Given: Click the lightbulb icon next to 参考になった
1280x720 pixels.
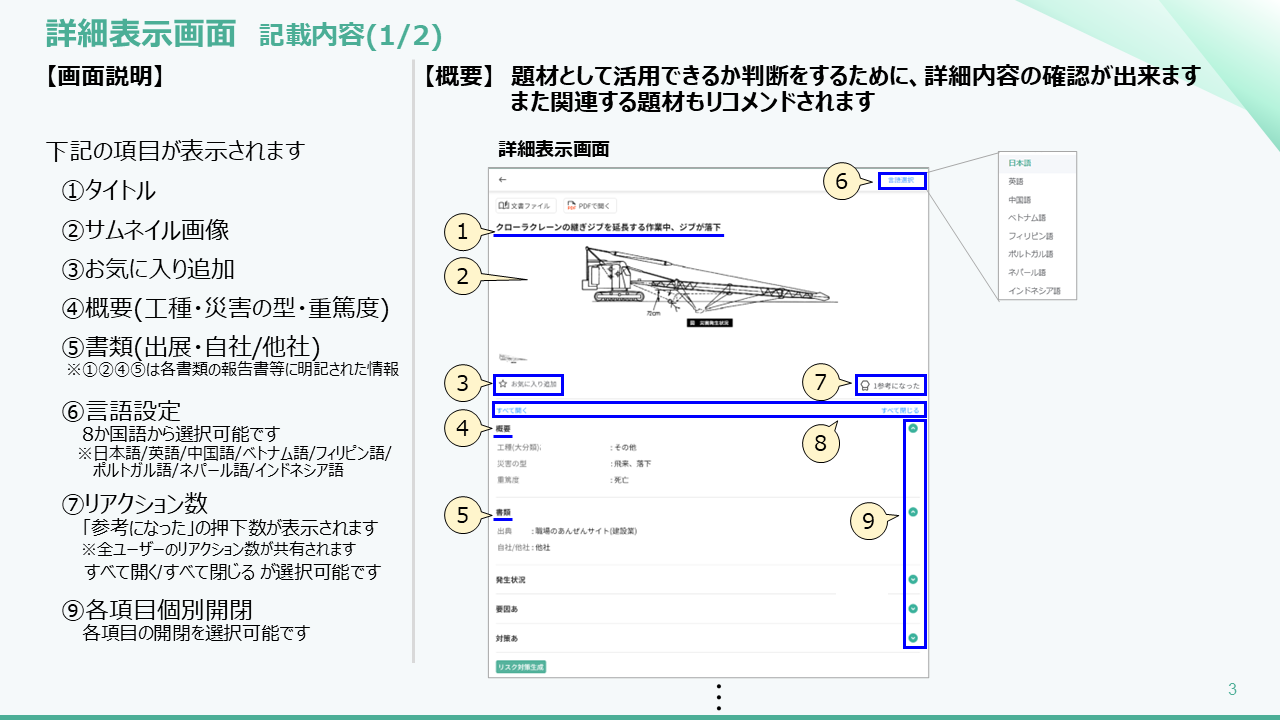Looking at the screenshot, I should tap(864, 384).
